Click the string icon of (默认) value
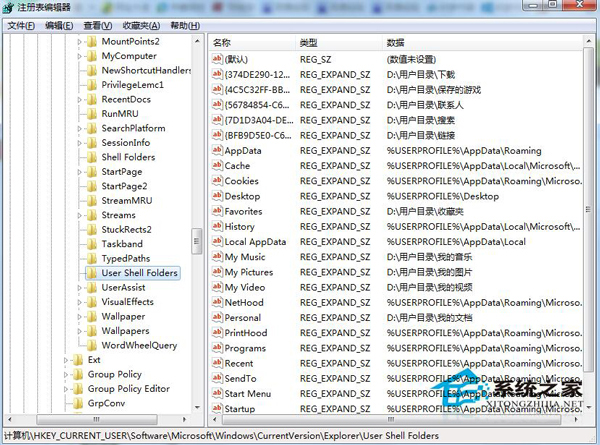Viewport: 600px width, 445px height. click(217, 59)
